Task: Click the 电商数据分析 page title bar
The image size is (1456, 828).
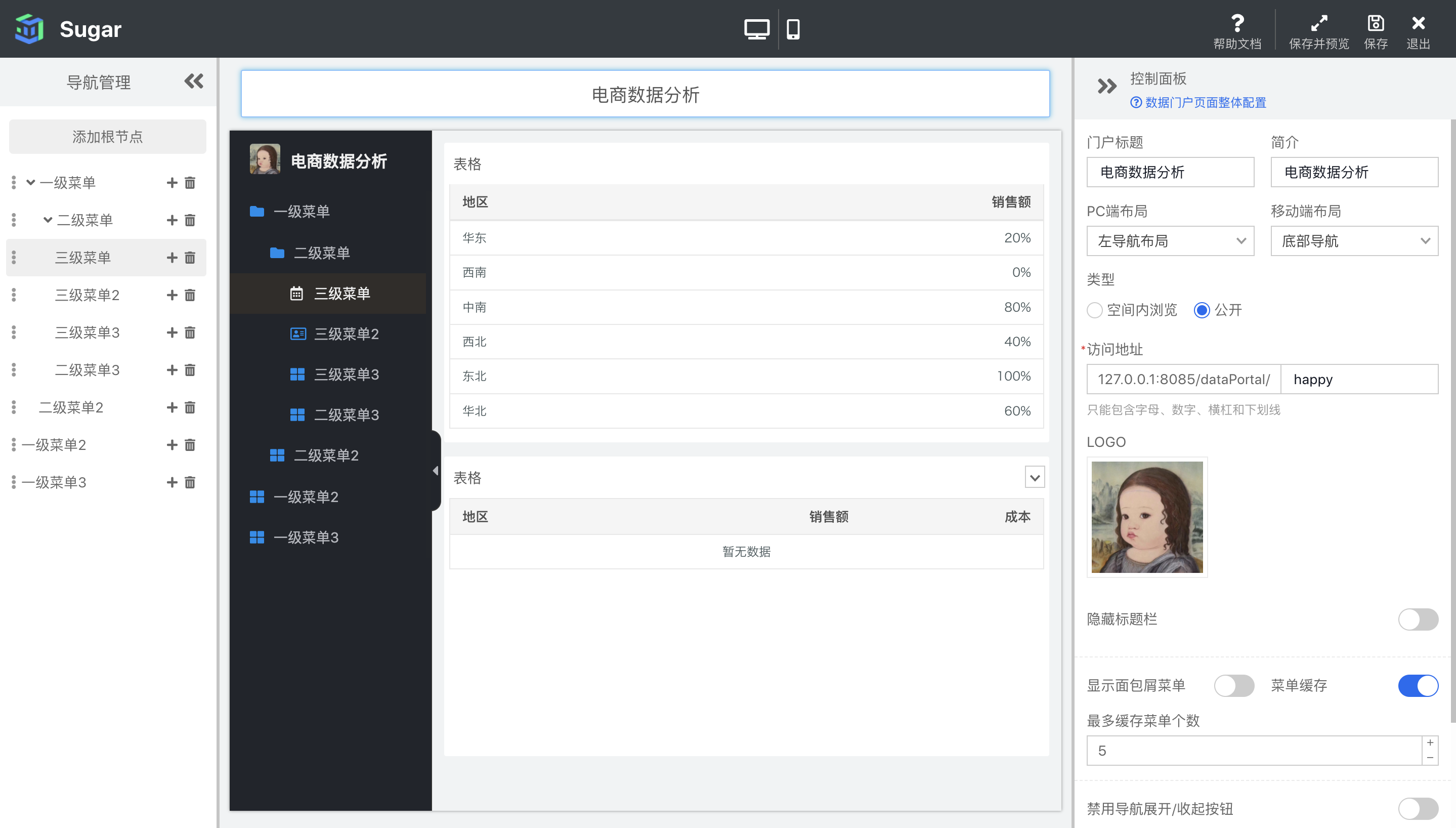Action: 645,94
